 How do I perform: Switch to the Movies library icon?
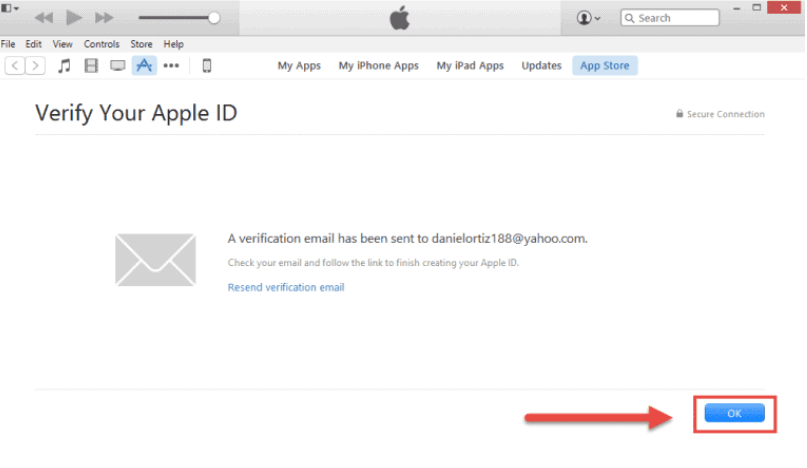(x=91, y=66)
